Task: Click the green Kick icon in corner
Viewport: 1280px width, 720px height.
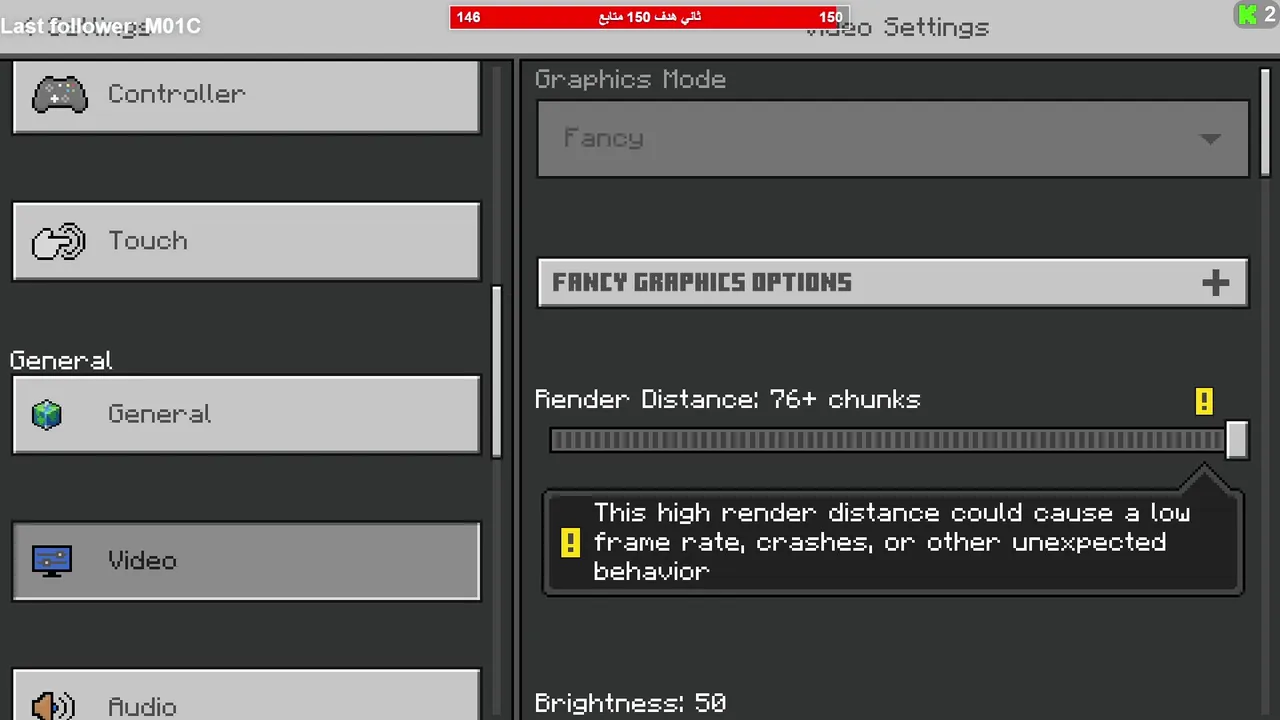Action: pos(1248,15)
